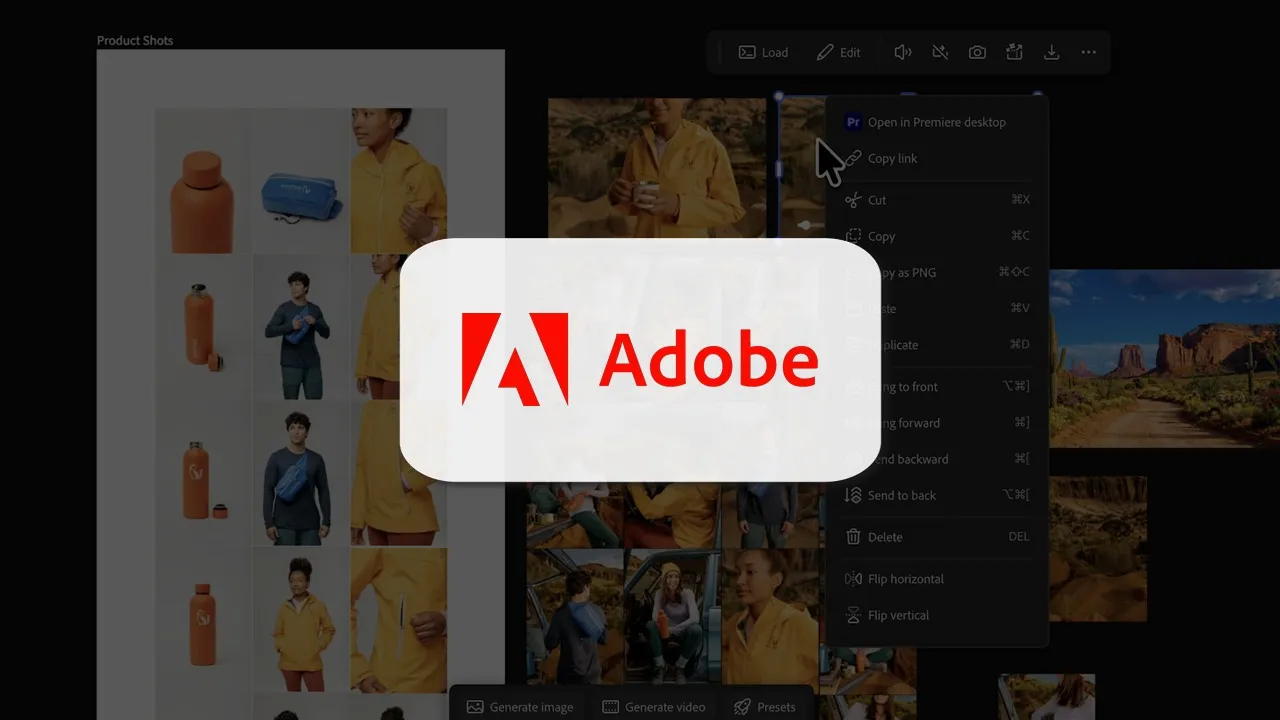Image resolution: width=1280 pixels, height=720 pixels.
Task: Click the Load button in toolbar
Action: pyautogui.click(x=764, y=52)
